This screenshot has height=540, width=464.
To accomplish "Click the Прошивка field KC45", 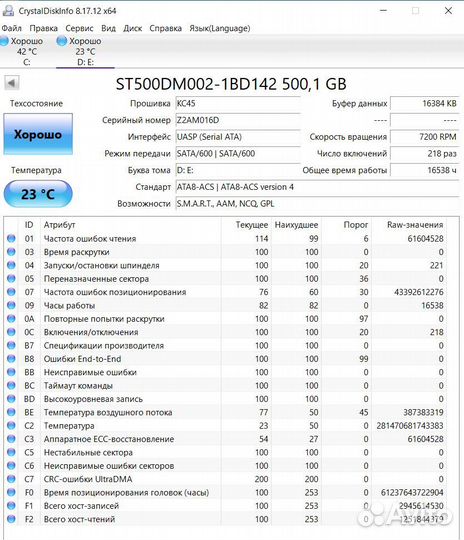I will [238, 103].
